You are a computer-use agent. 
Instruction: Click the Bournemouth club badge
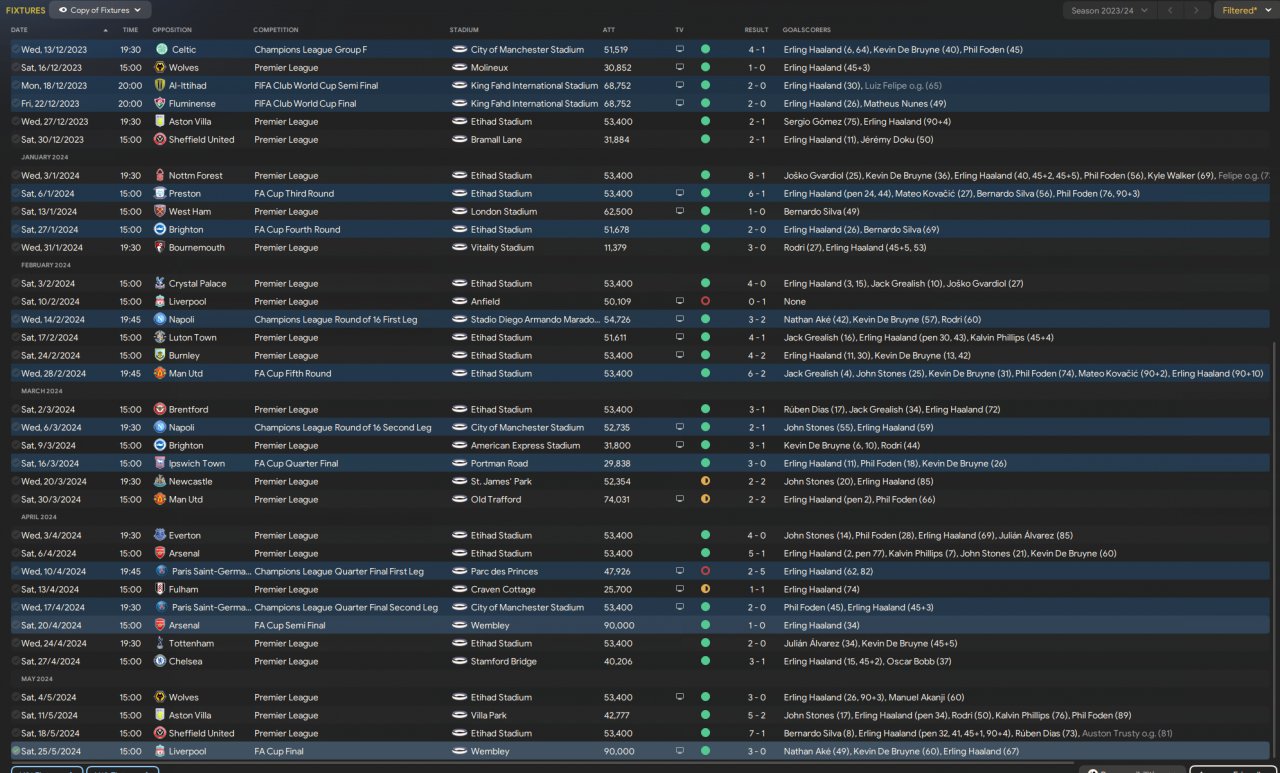tap(160, 247)
